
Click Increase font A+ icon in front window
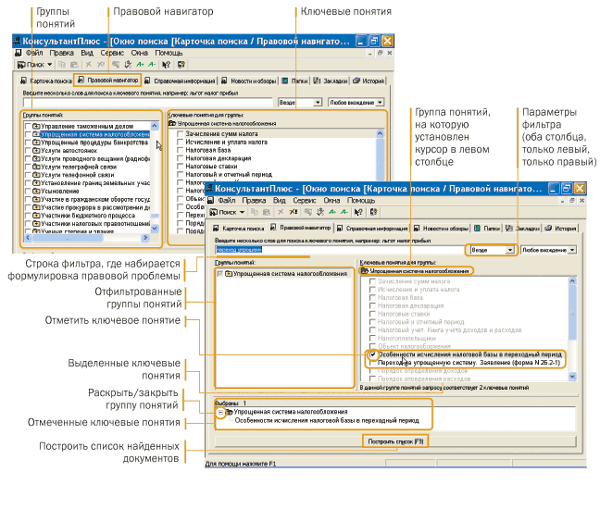pyautogui.click(x=333, y=212)
